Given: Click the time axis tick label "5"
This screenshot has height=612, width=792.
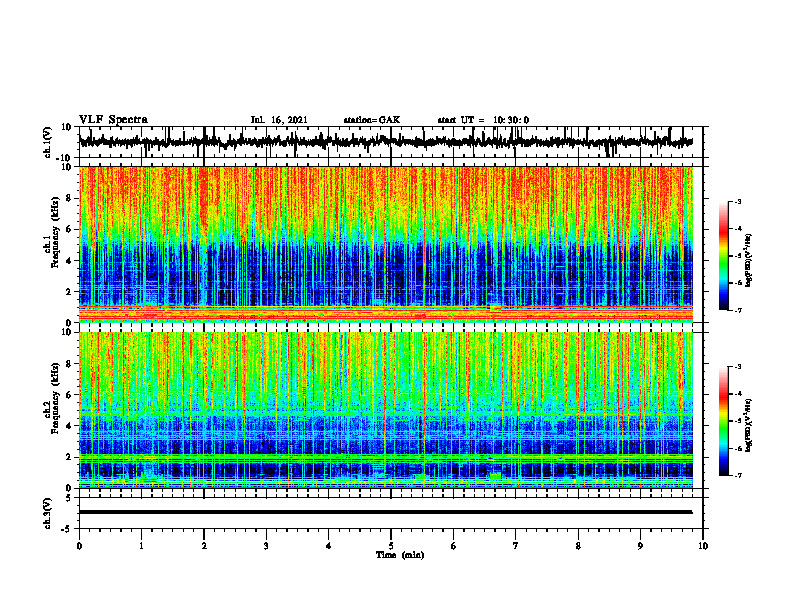Looking at the screenshot, I should pos(391,546).
